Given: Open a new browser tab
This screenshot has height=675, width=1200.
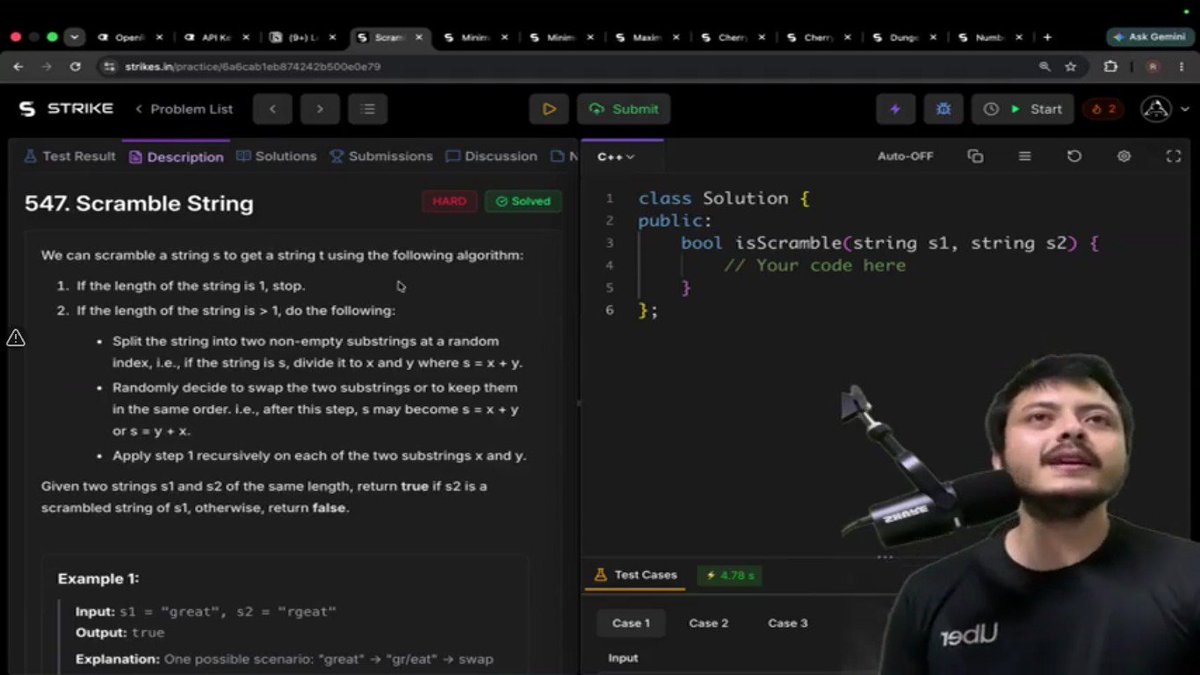Looking at the screenshot, I should [x=1047, y=37].
